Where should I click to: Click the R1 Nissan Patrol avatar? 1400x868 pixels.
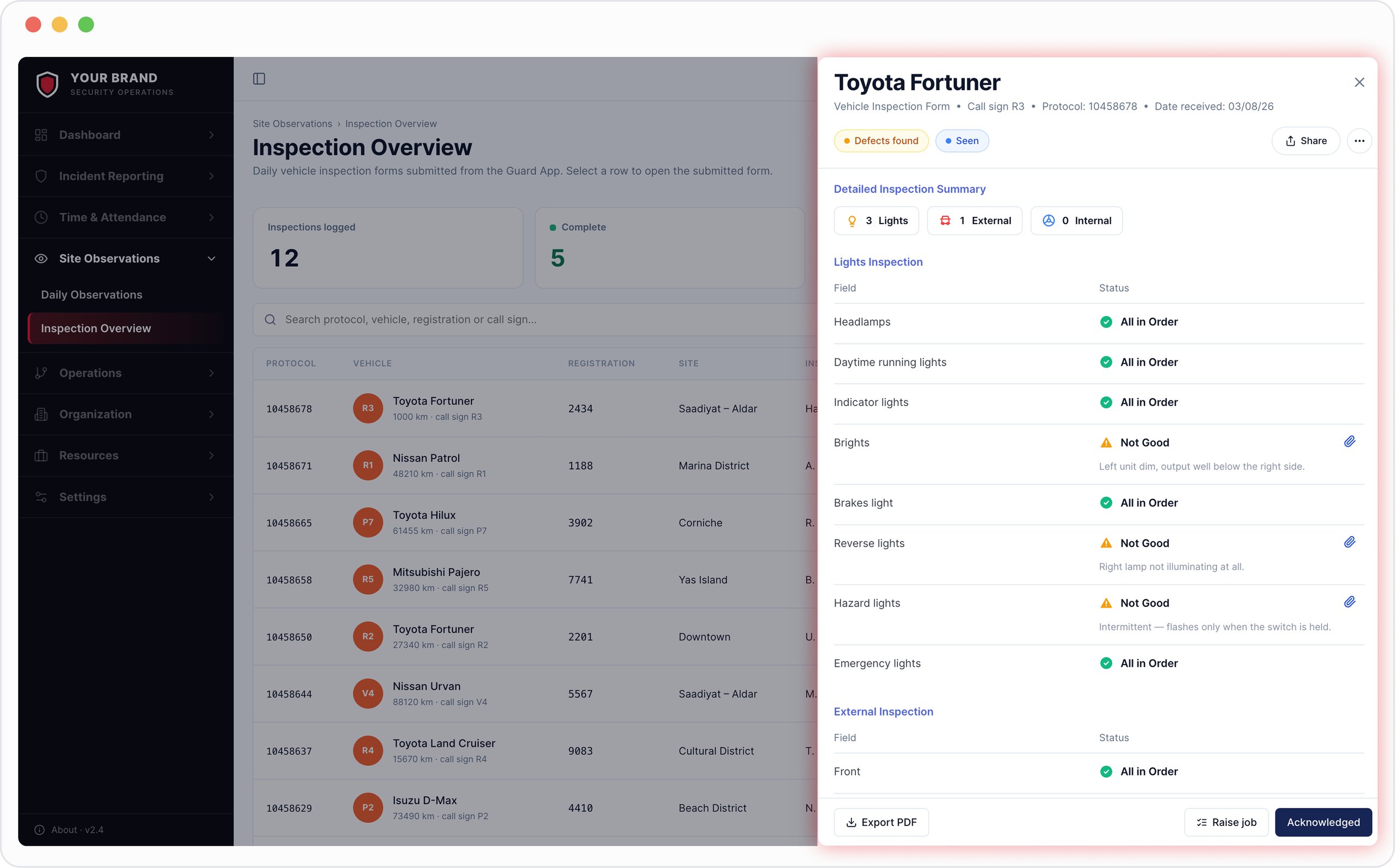[x=367, y=465]
